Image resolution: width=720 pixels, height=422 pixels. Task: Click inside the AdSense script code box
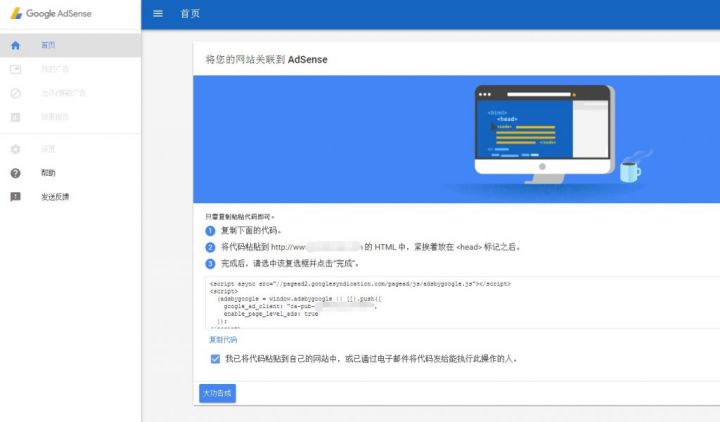pyautogui.click(x=462, y=303)
